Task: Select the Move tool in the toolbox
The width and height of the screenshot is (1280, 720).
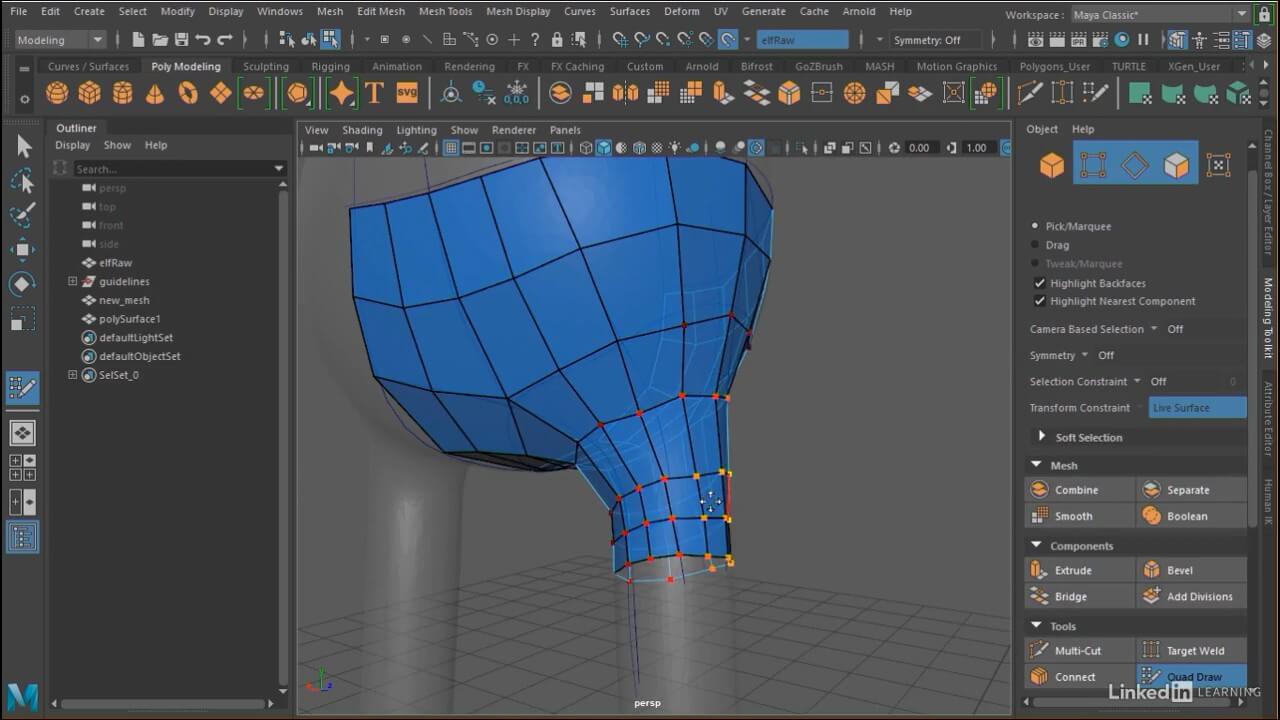Action: [22, 248]
